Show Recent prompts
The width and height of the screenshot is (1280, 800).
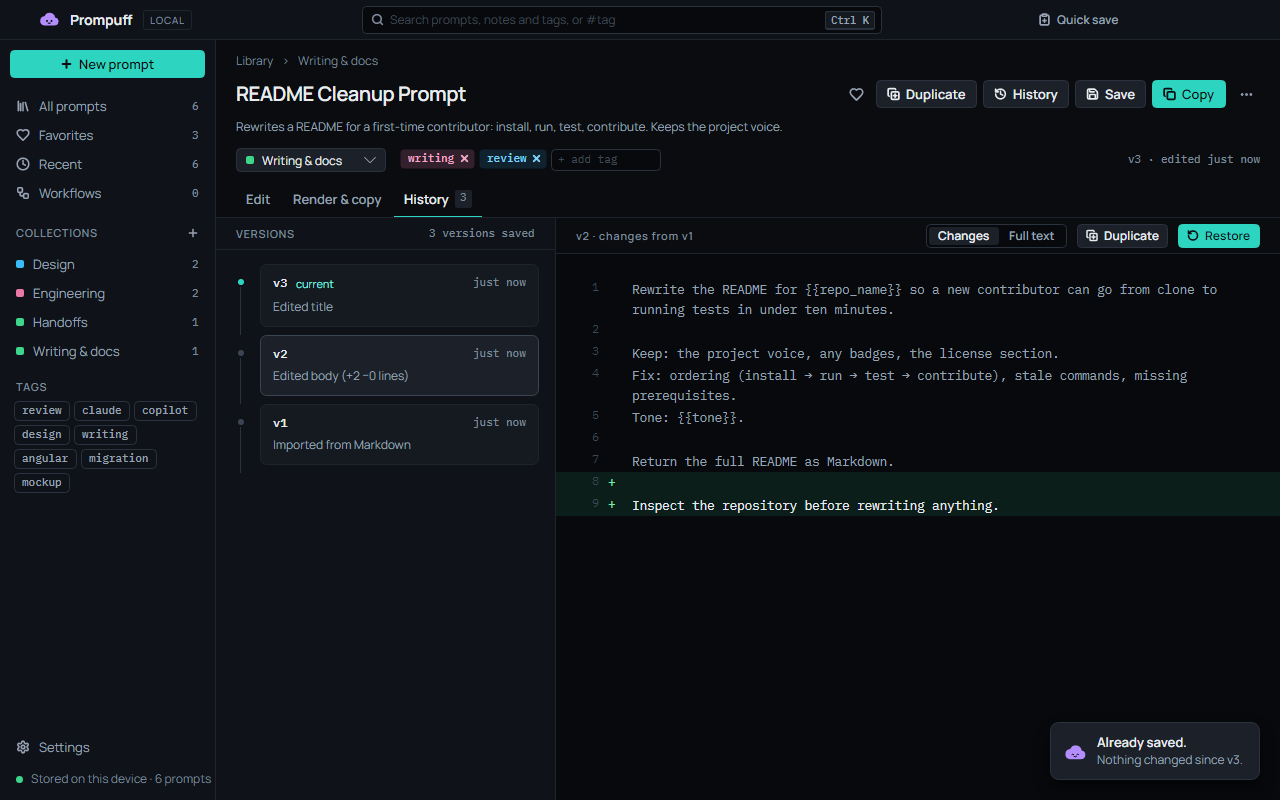[107, 164]
